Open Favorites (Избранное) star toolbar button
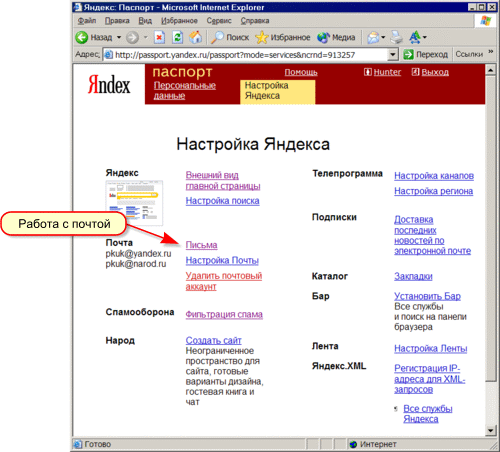The height and width of the screenshot is (452, 500). point(283,37)
